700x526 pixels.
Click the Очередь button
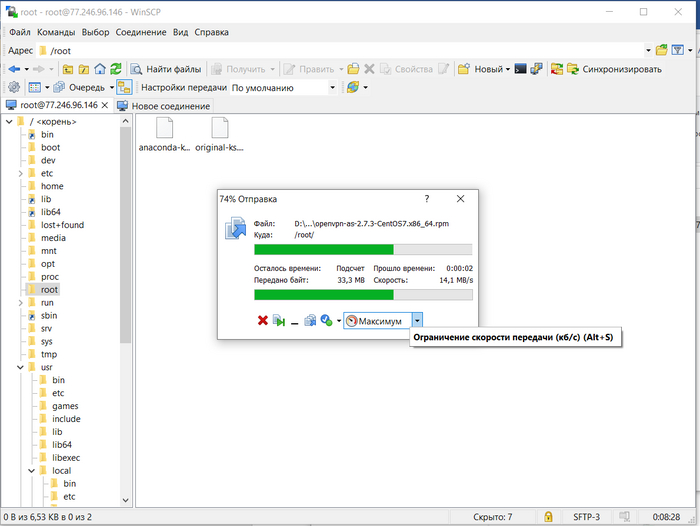coord(79,88)
